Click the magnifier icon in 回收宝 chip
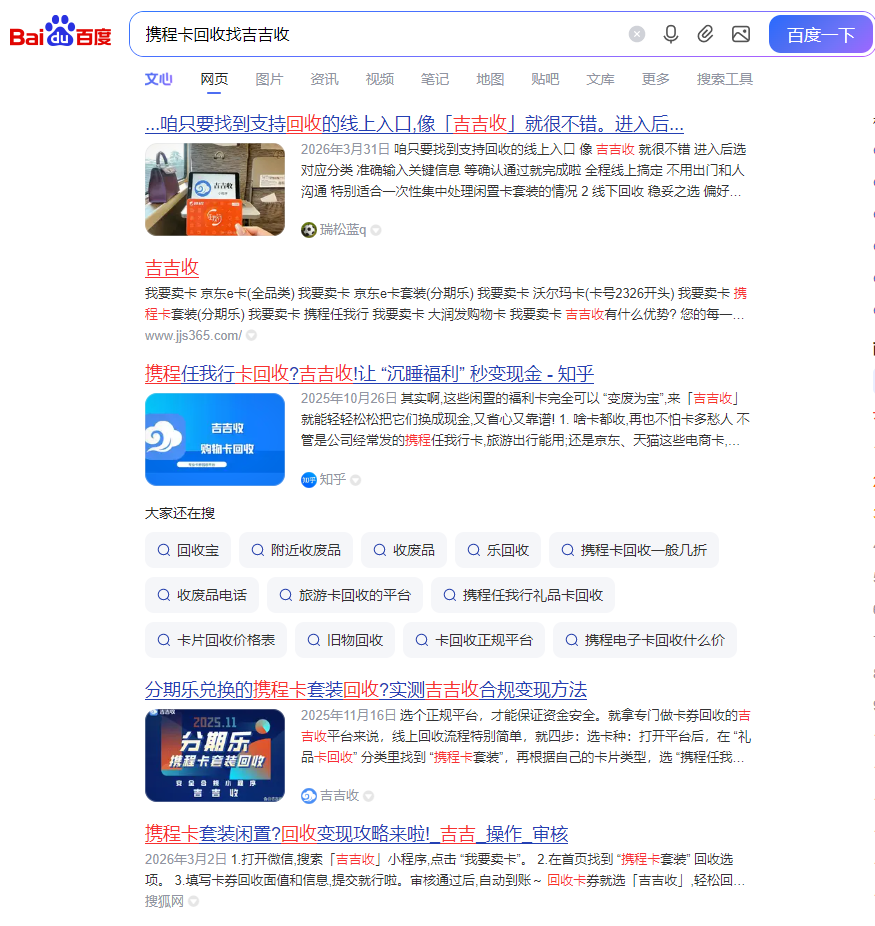The height and width of the screenshot is (926, 875). point(163,549)
